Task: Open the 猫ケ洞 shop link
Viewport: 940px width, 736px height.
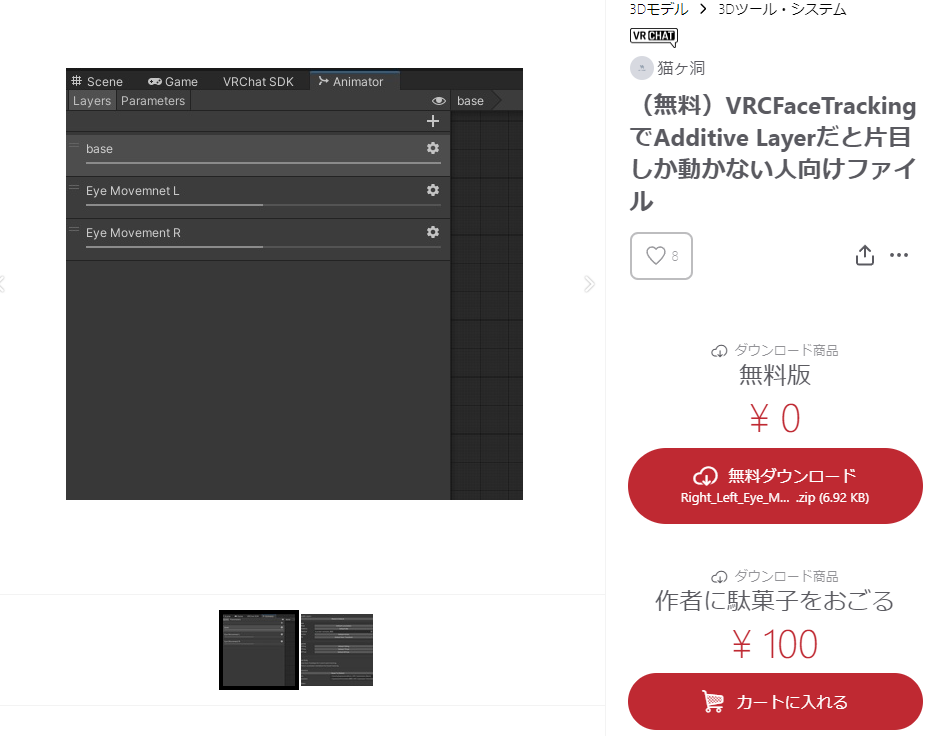Action: [x=681, y=68]
